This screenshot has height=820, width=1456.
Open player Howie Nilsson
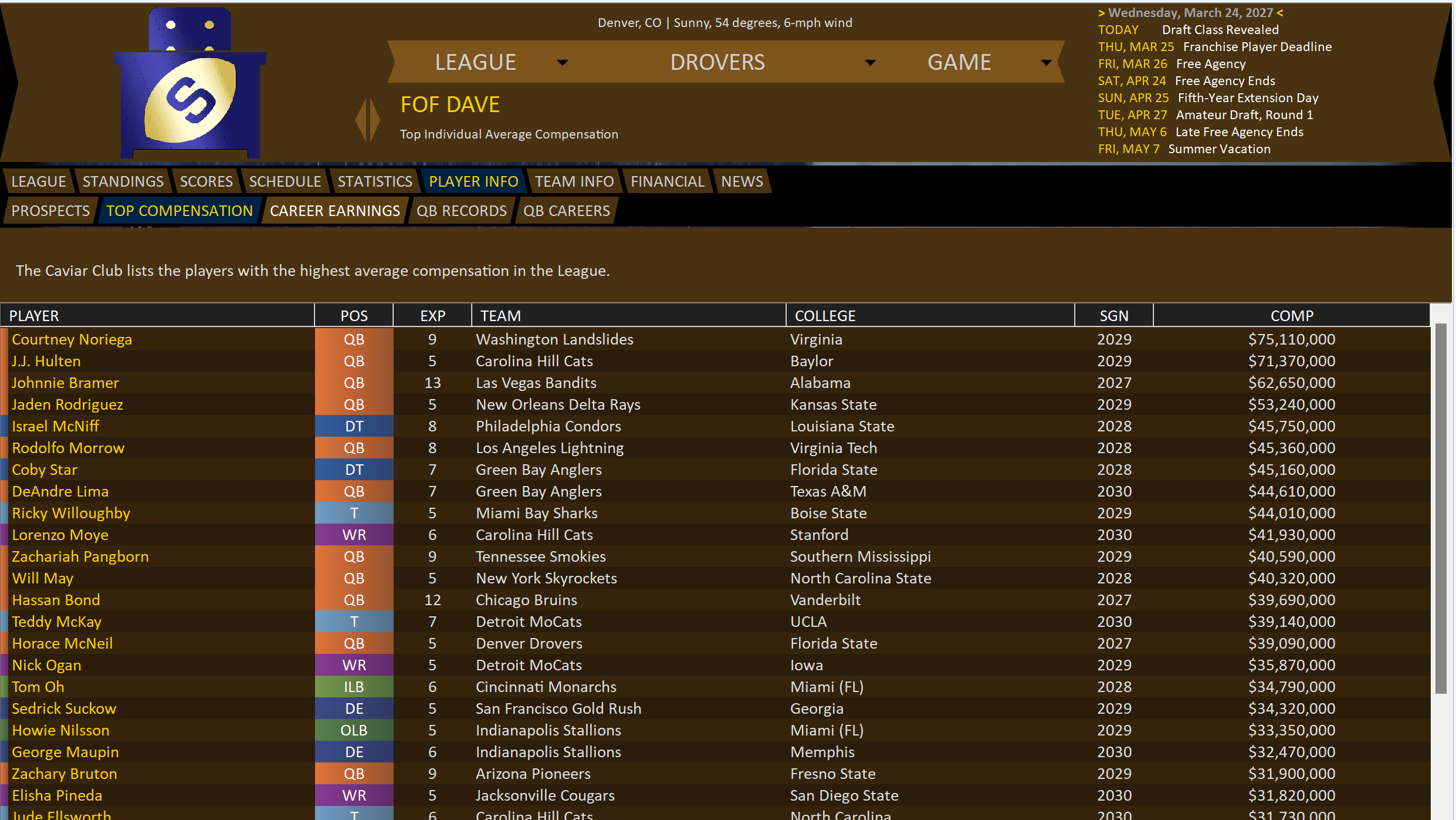pyautogui.click(x=61, y=730)
